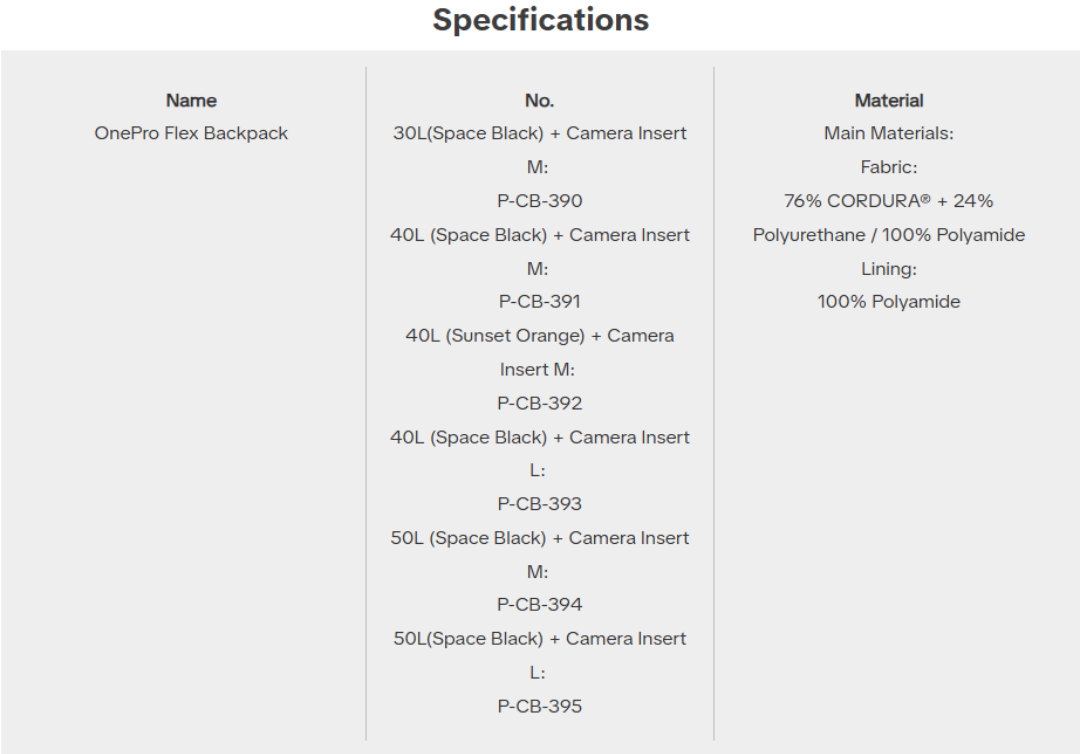
Task: Select model number P-CB-390
Action: pos(539,201)
